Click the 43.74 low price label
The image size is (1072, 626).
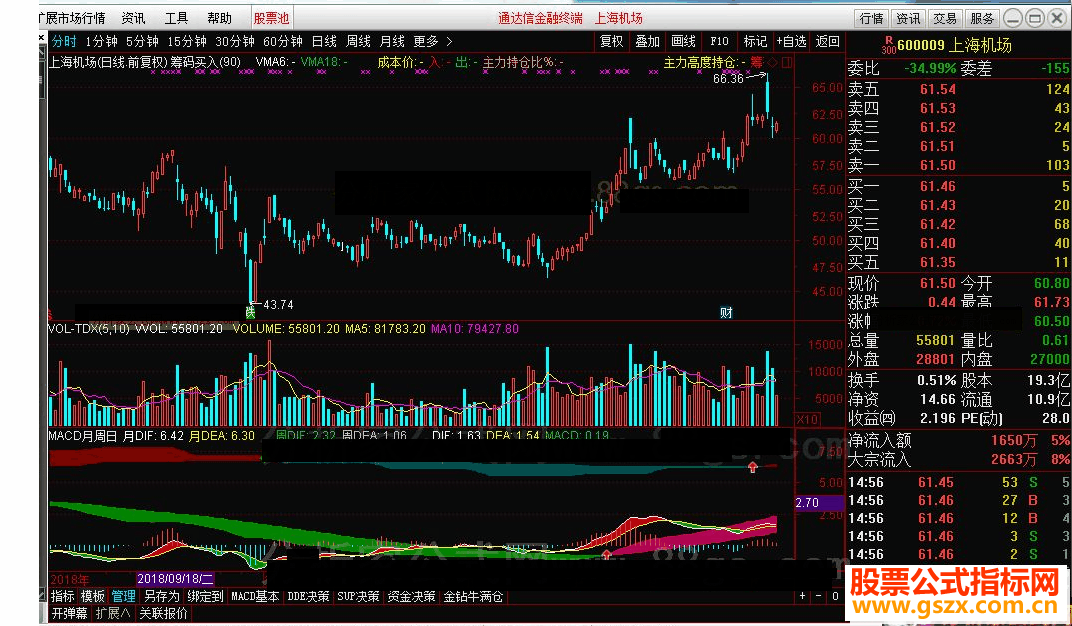[278, 305]
